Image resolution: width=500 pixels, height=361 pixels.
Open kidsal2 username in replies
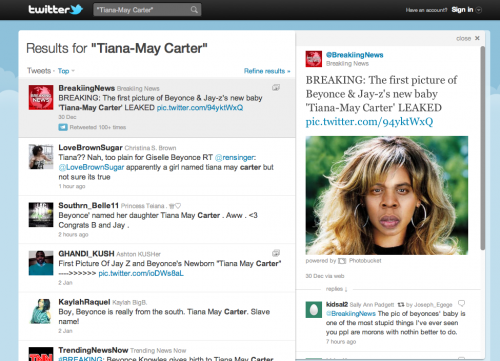[337, 304]
